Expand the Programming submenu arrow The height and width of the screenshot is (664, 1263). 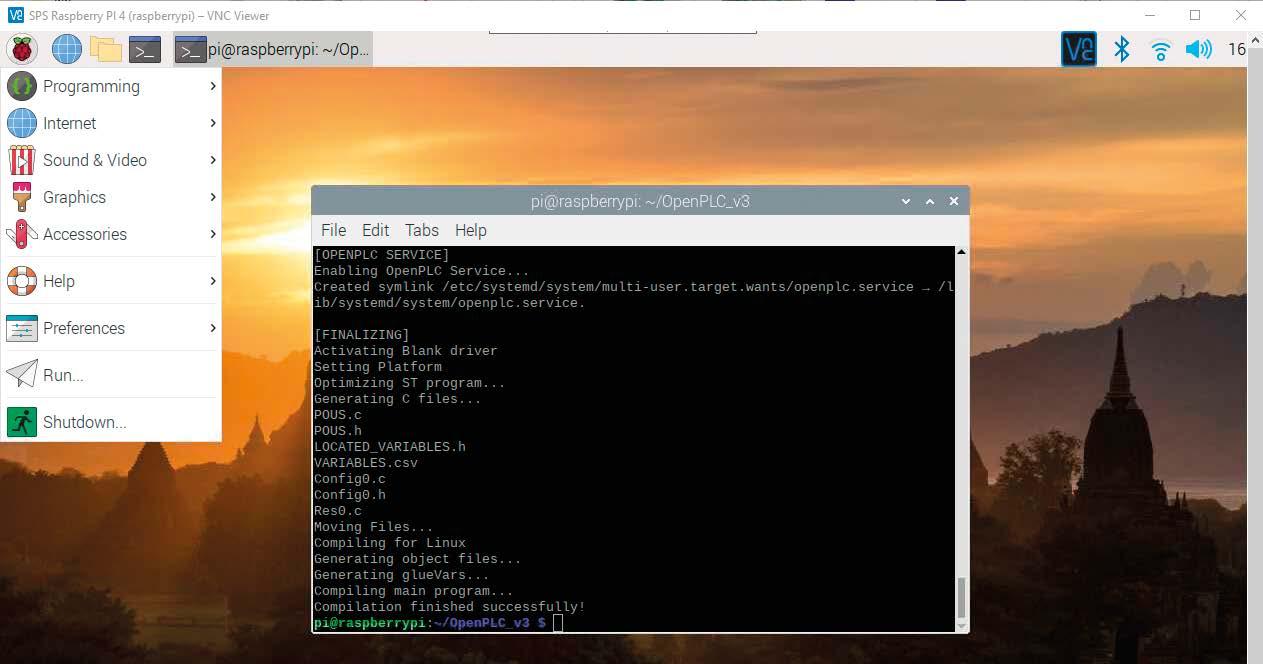213,86
